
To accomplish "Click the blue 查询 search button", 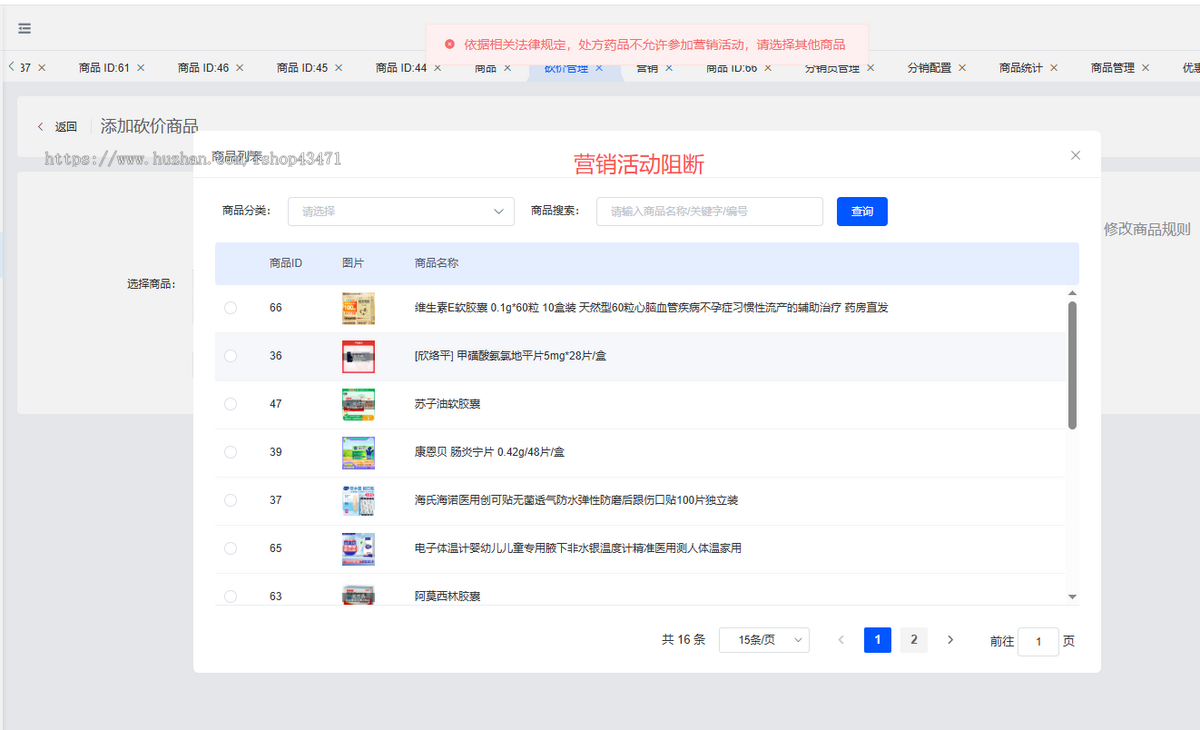I will click(x=862, y=211).
